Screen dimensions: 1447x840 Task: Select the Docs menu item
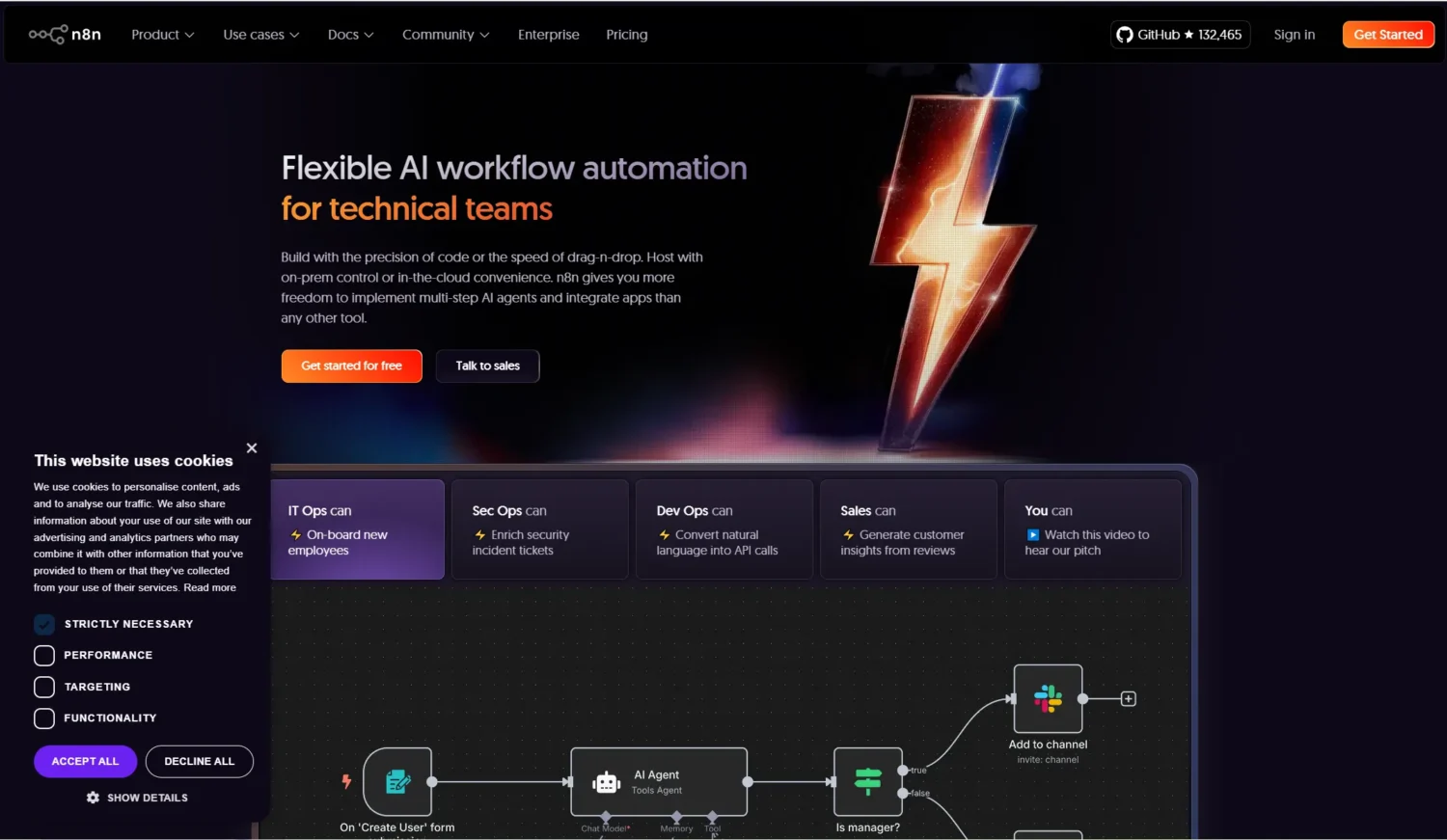point(349,34)
